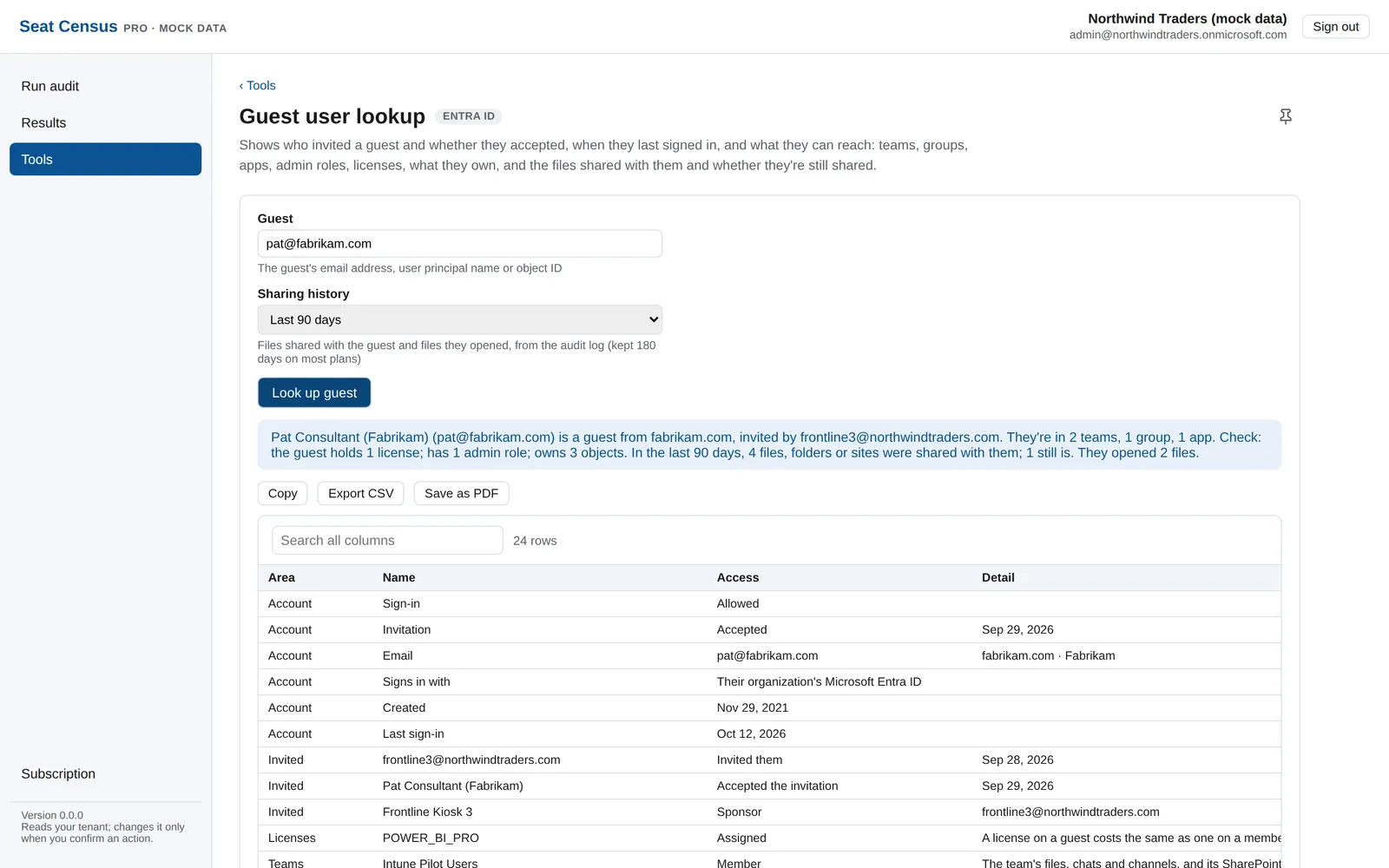
Task: Sign out of the account
Action: click(x=1335, y=26)
